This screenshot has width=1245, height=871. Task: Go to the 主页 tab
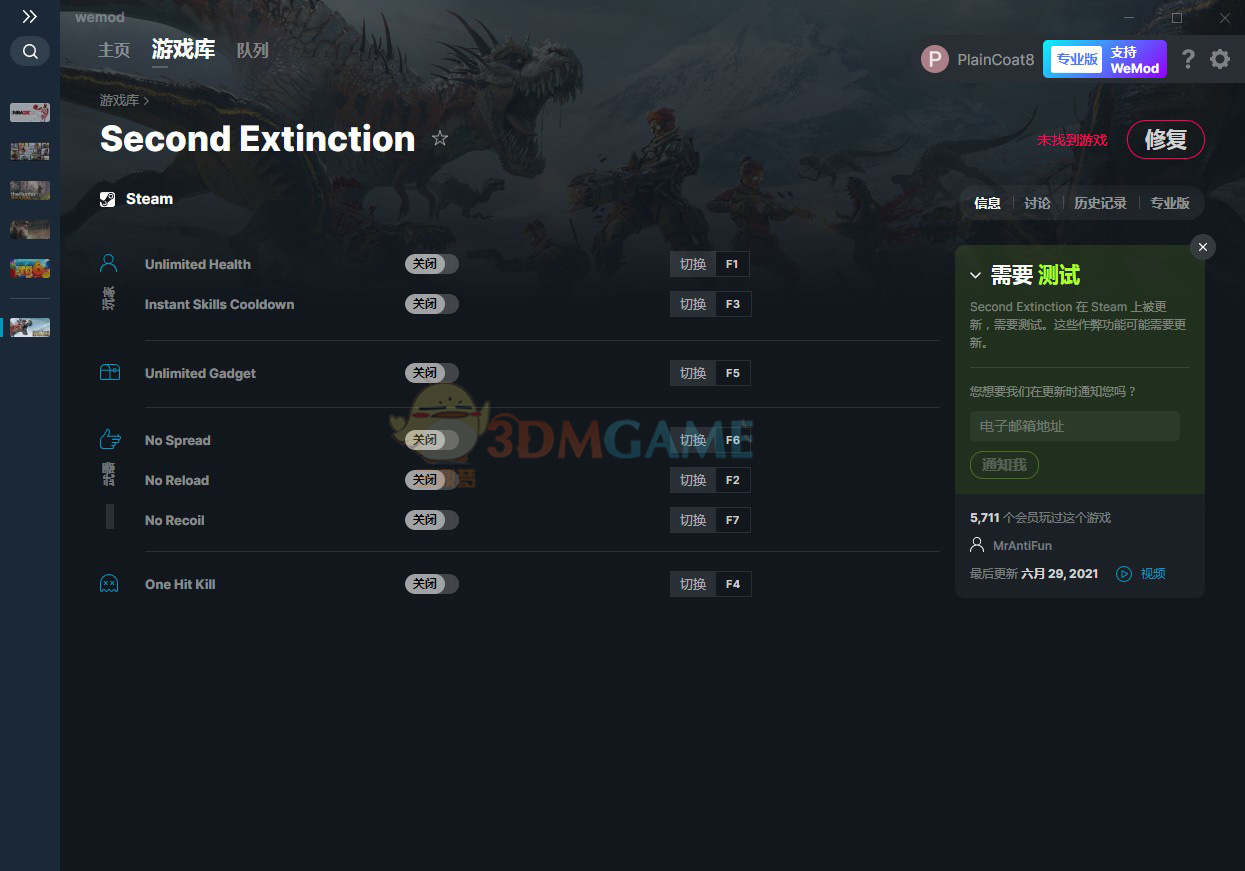point(114,50)
